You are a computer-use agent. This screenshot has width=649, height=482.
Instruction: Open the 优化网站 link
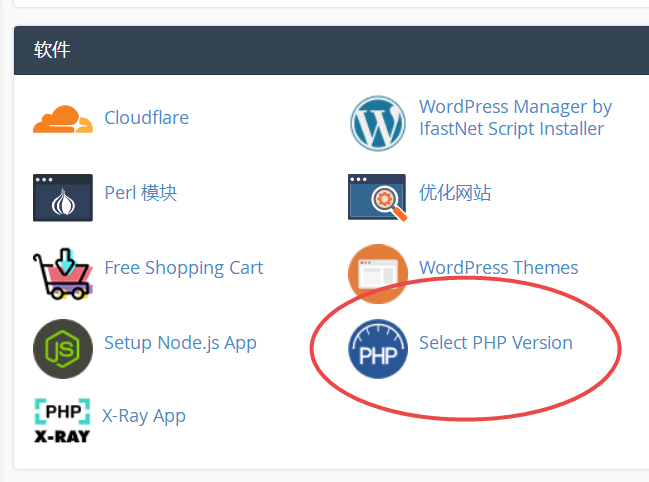click(455, 193)
